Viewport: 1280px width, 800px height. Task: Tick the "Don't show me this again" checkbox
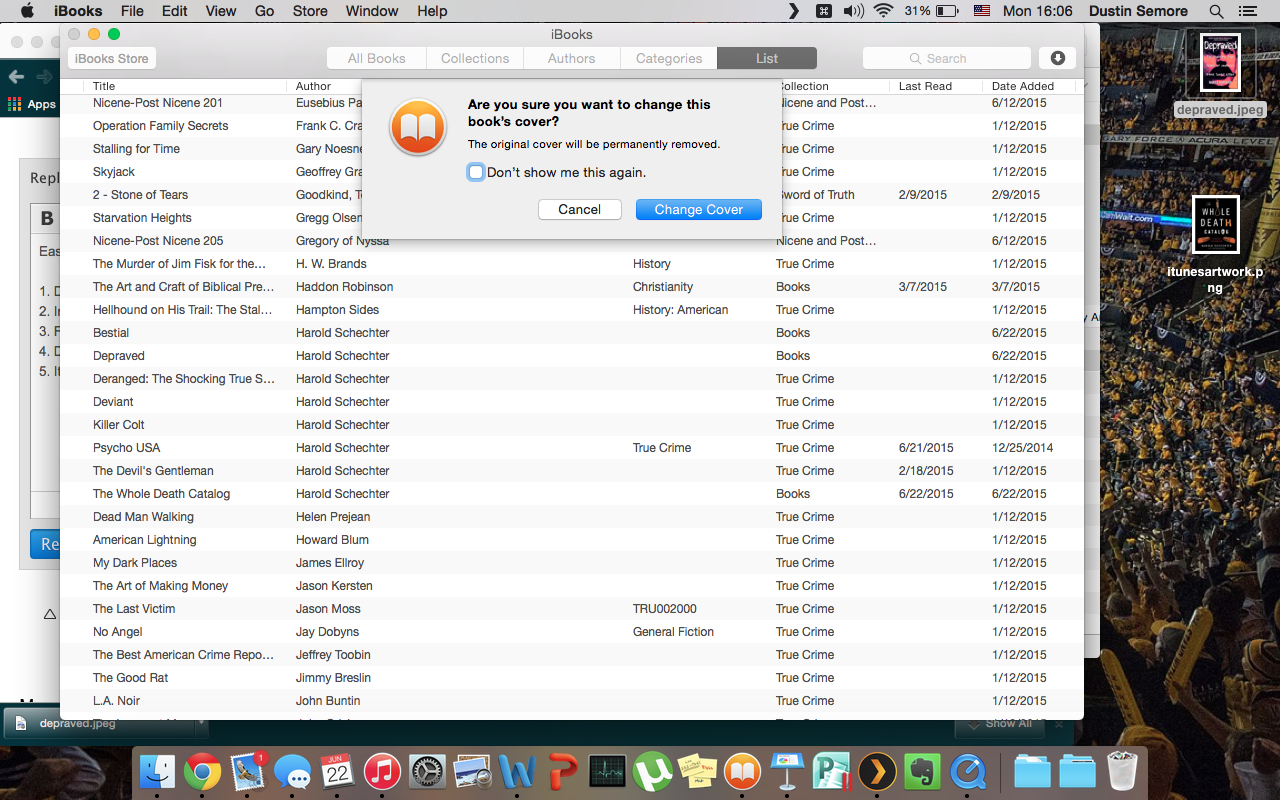pyautogui.click(x=476, y=172)
